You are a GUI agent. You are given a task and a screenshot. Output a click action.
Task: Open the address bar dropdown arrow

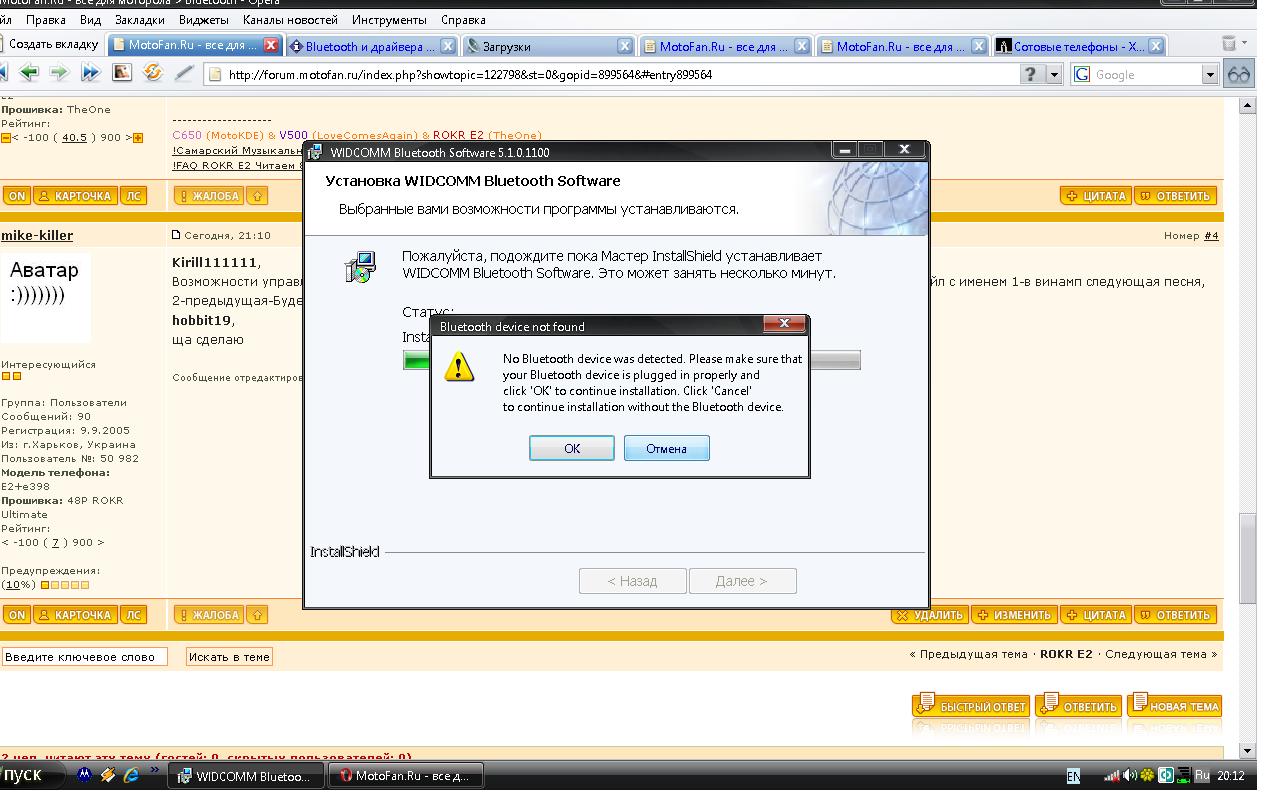pyautogui.click(x=1054, y=74)
